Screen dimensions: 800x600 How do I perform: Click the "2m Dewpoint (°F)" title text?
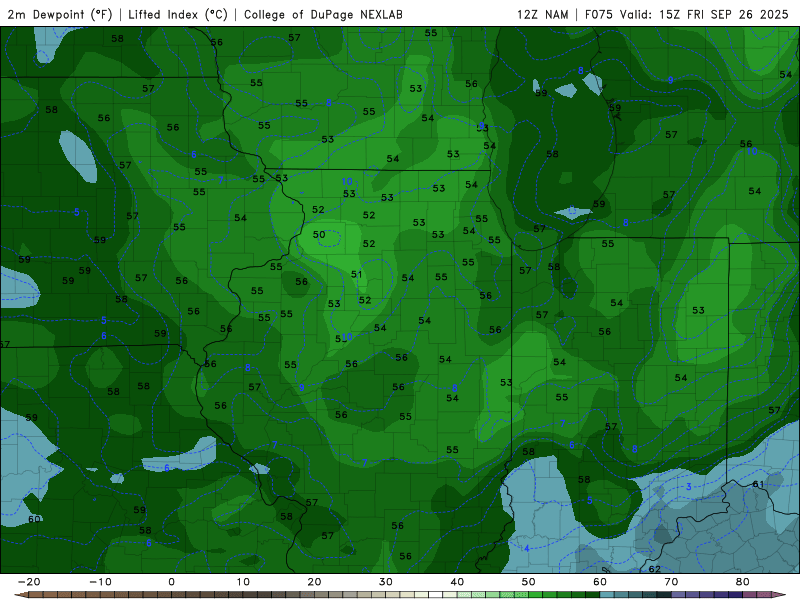[x=60, y=14]
